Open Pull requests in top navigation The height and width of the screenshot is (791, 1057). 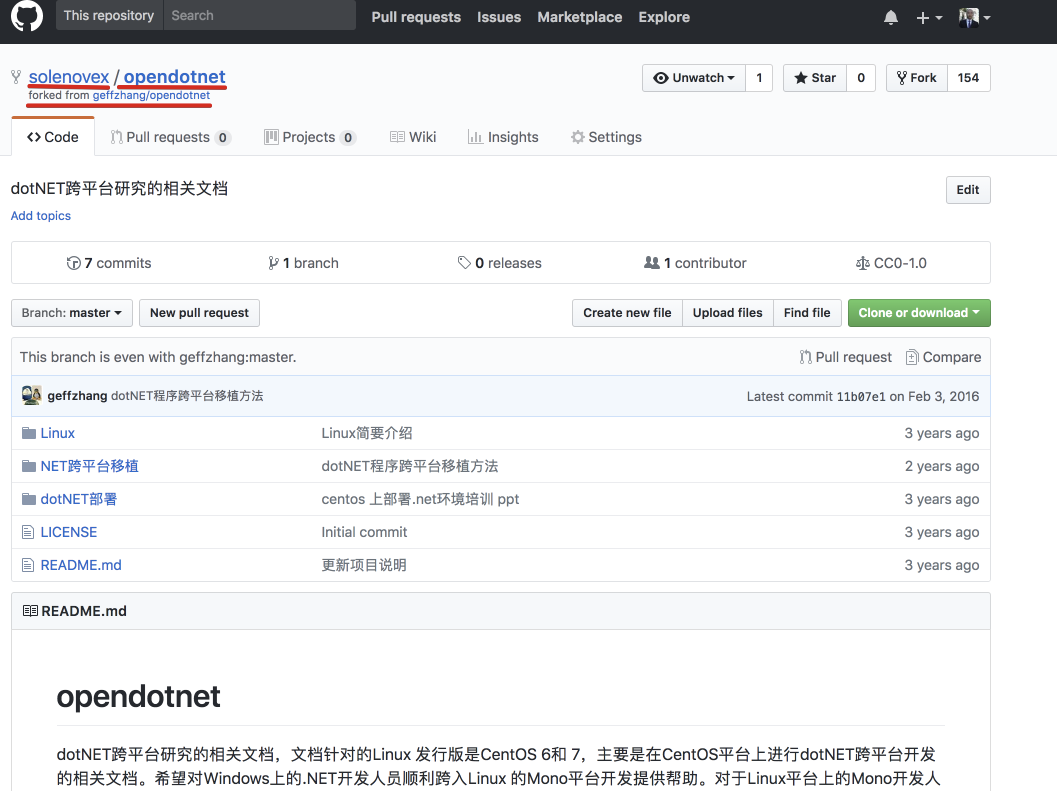click(x=416, y=17)
